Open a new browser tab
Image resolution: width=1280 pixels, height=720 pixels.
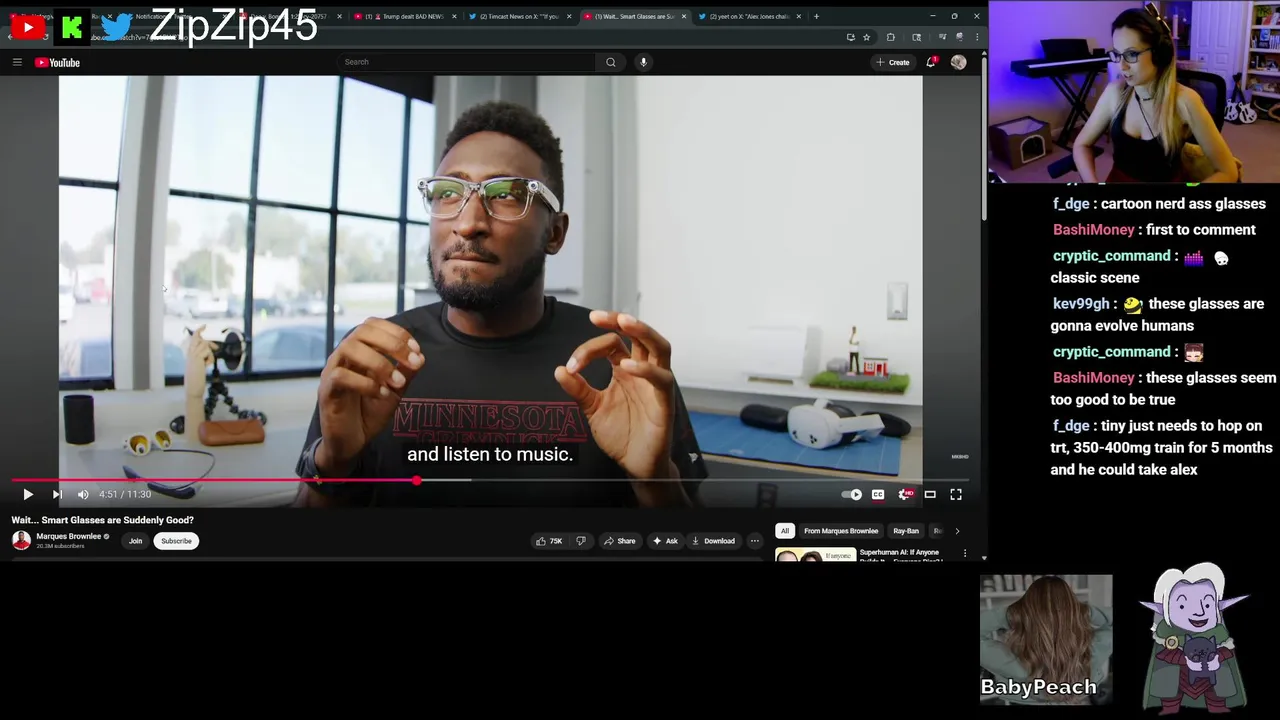point(816,16)
